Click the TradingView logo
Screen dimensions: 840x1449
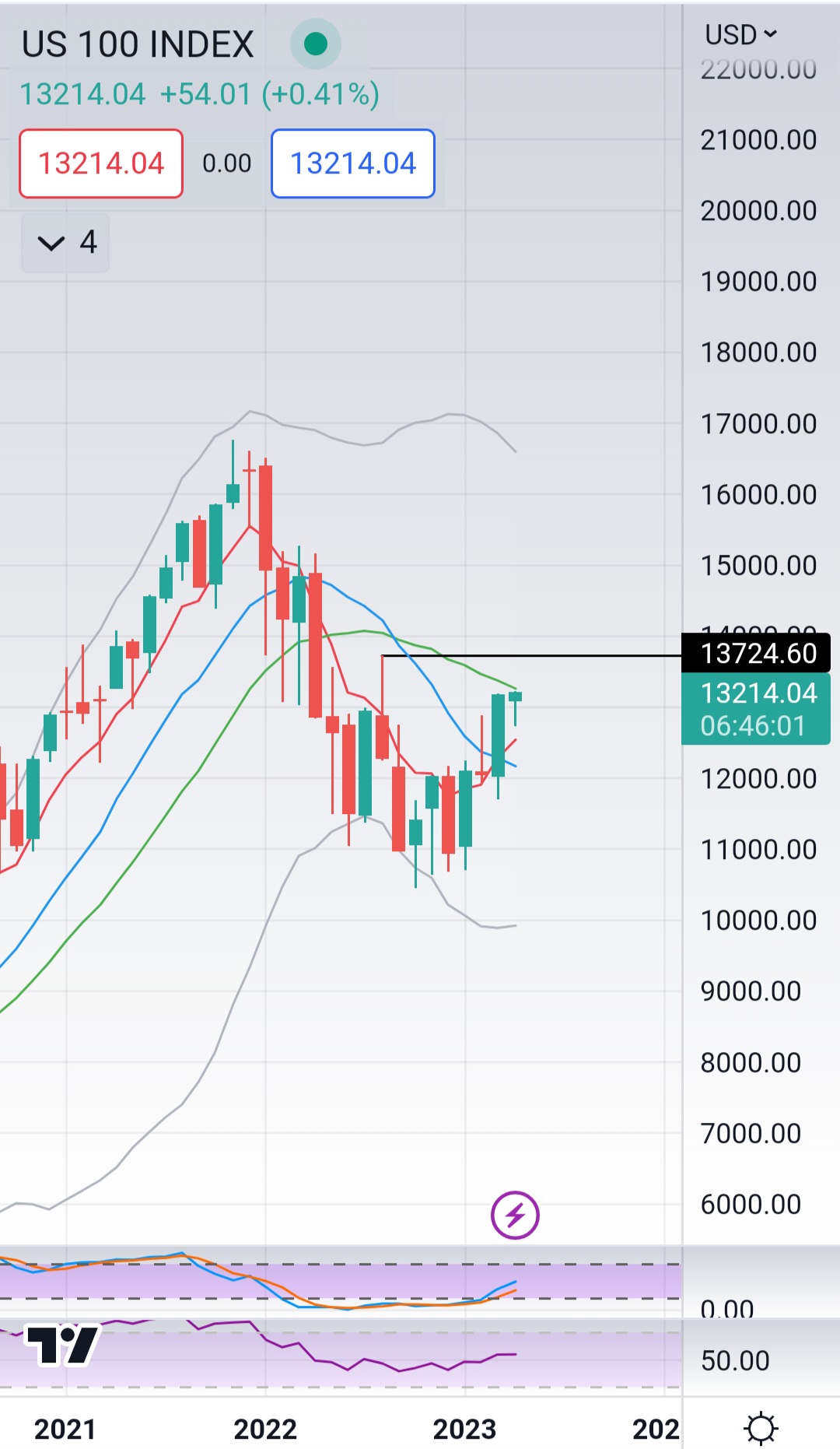(62, 1344)
